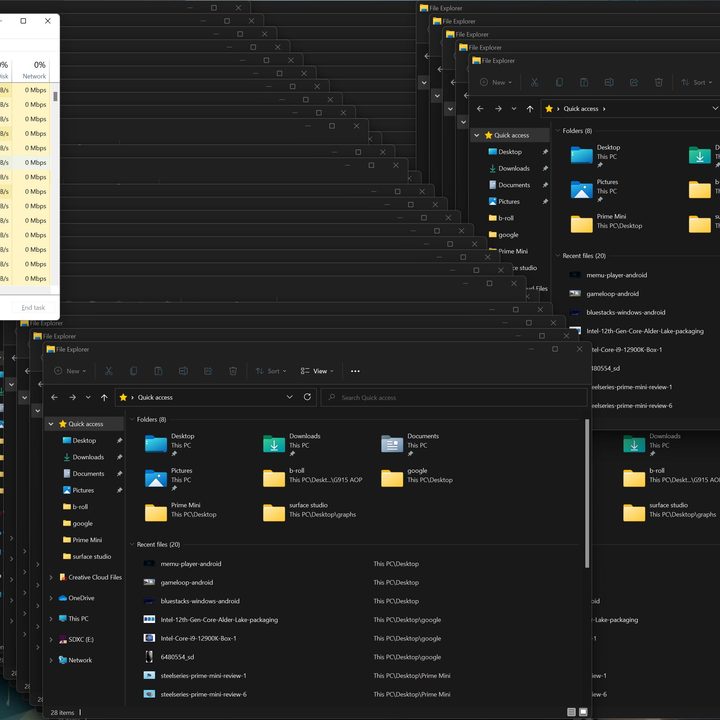720x720 pixels.
Task: Open Sort dropdown in front File Explorer
Action: click(x=271, y=371)
